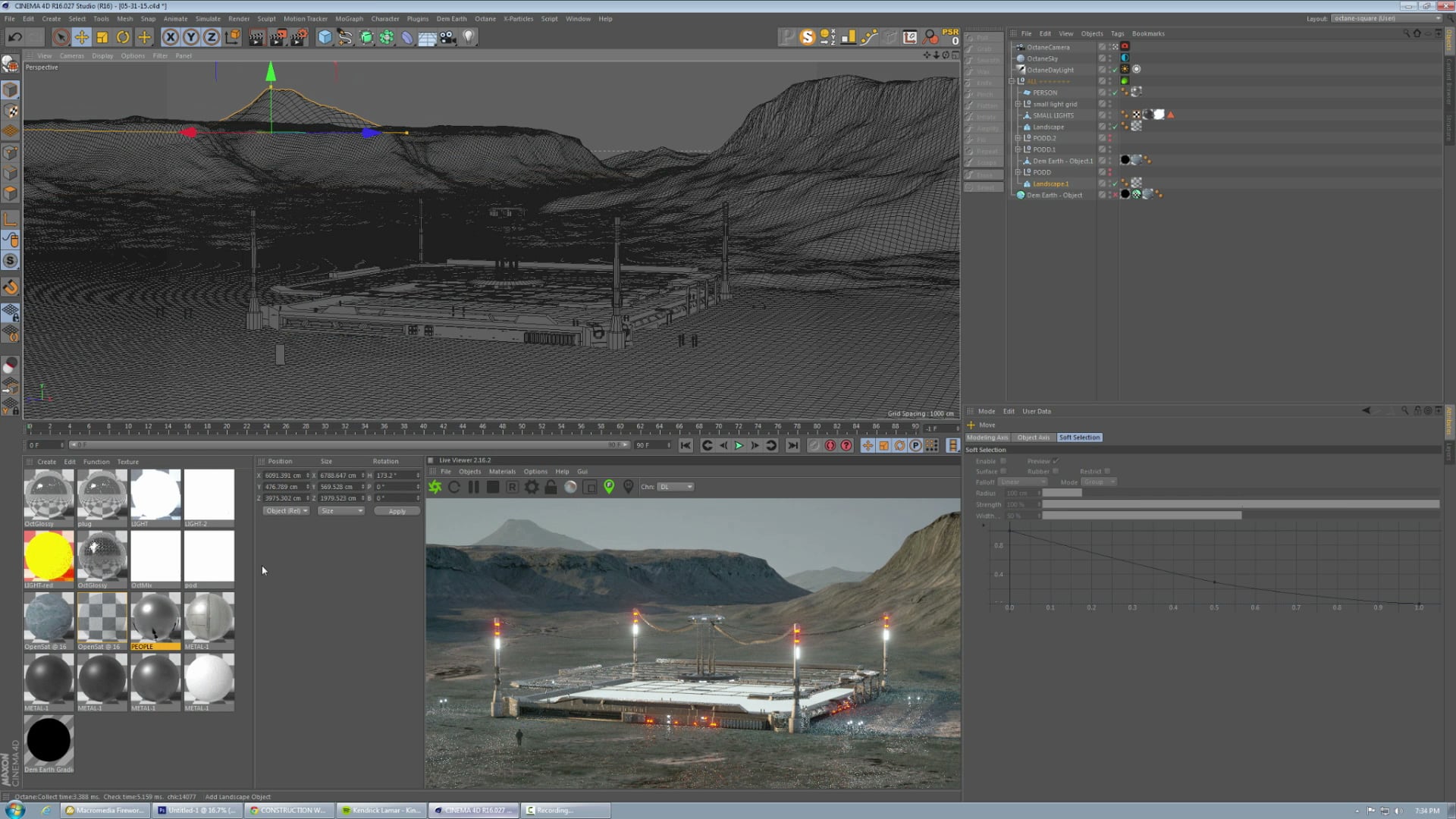Switch to the Object Axis tab

click(x=1034, y=438)
